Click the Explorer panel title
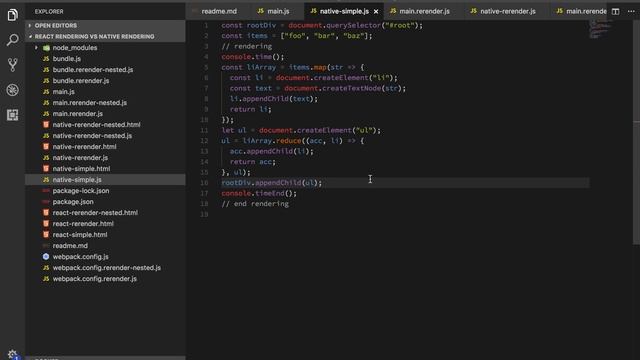Viewport: 640px width, 360px height. pos(49,11)
